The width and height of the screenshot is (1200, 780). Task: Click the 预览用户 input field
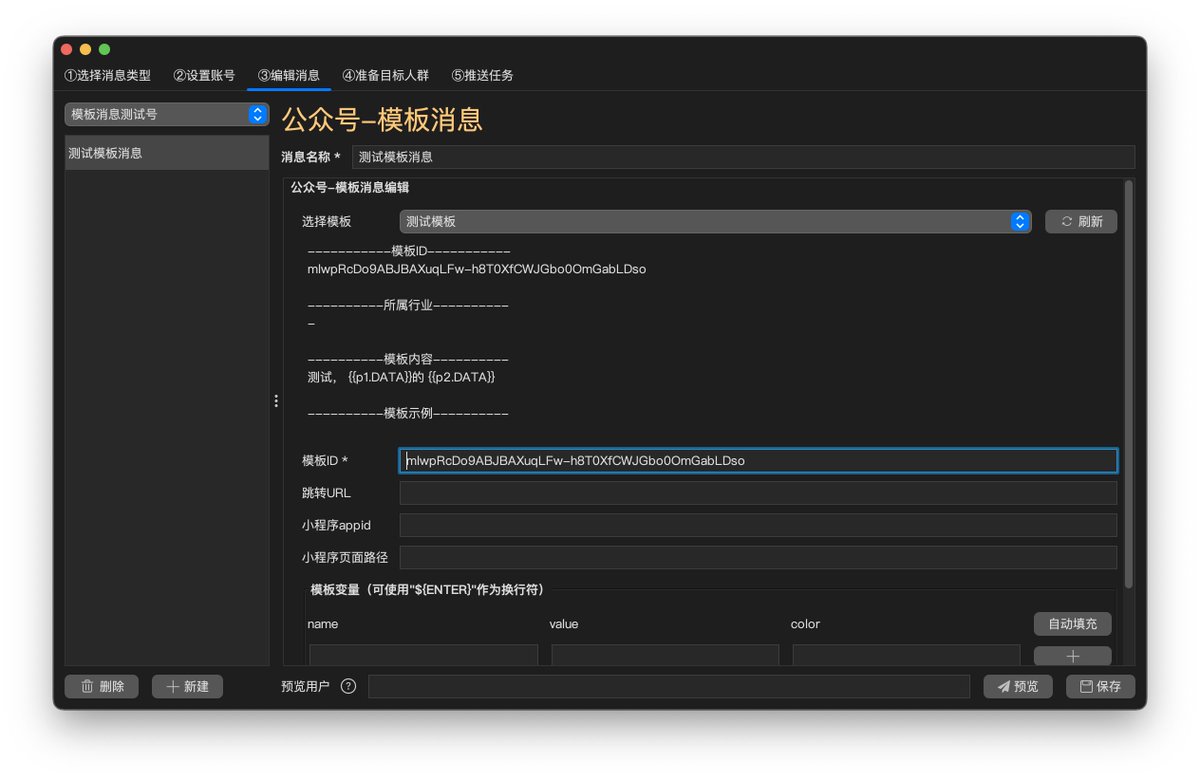(x=669, y=686)
